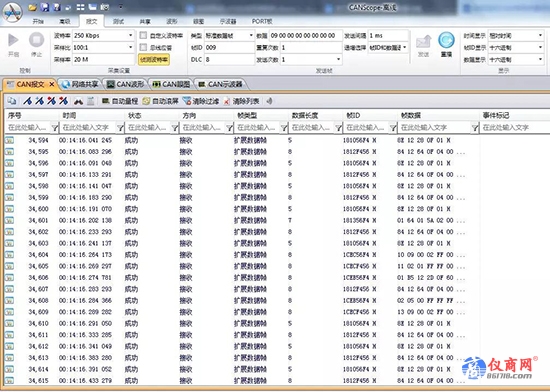Viewport: 550px width, 392px height.
Task: Click the Clear List (清除列表) toolbar icon
Action: click(227, 102)
